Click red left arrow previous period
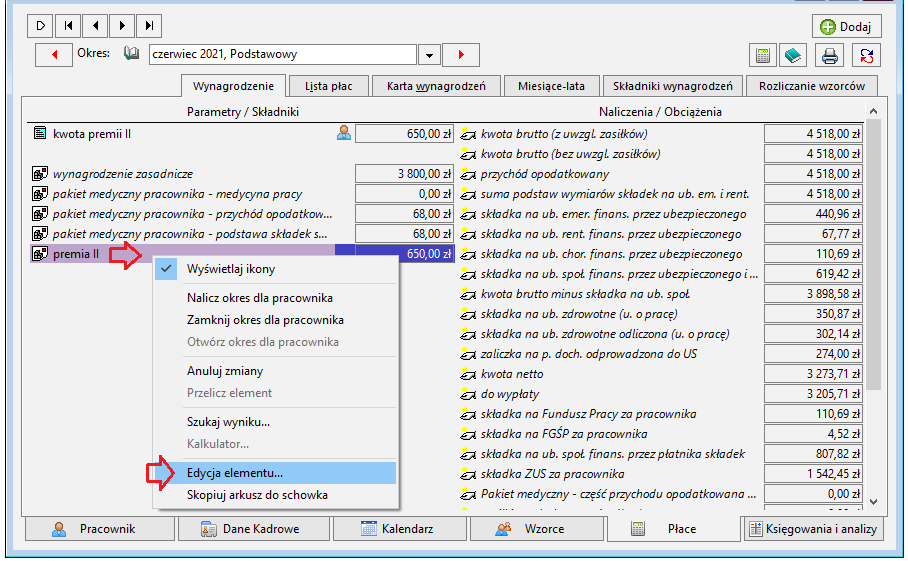Image resolution: width=908 pixels, height=561 pixels. (x=54, y=55)
